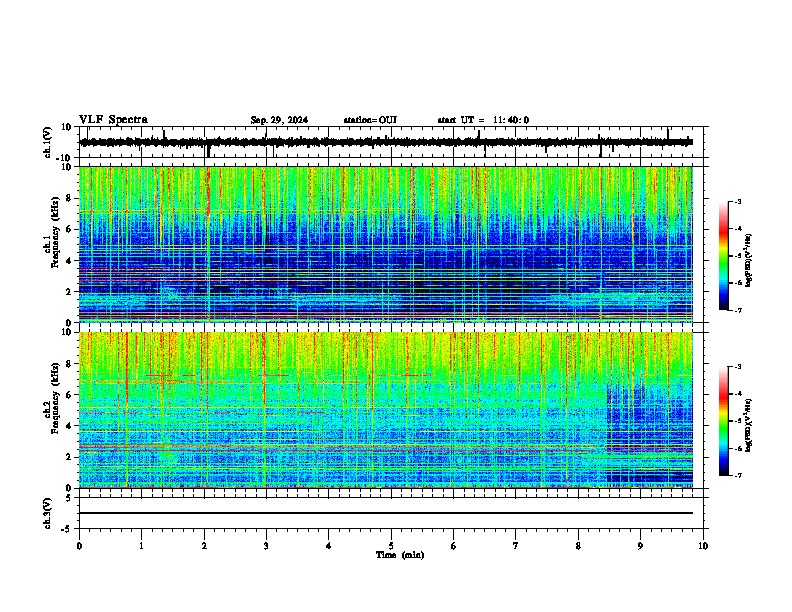
Task: Click the ch.3 flat line trace
Action: pos(386,513)
